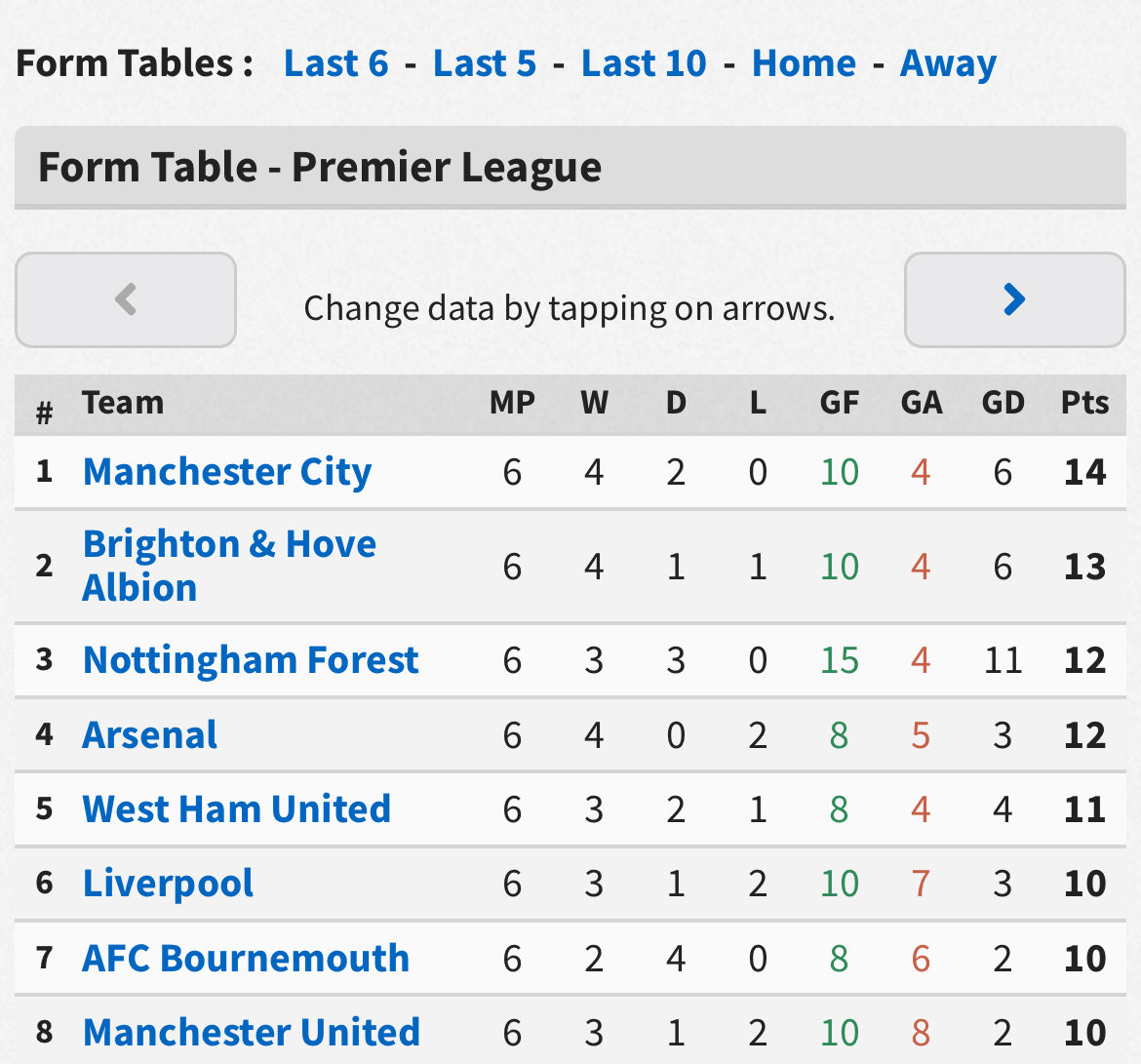Open Manchester City team page
This screenshot has width=1141, height=1064.
[x=227, y=472]
